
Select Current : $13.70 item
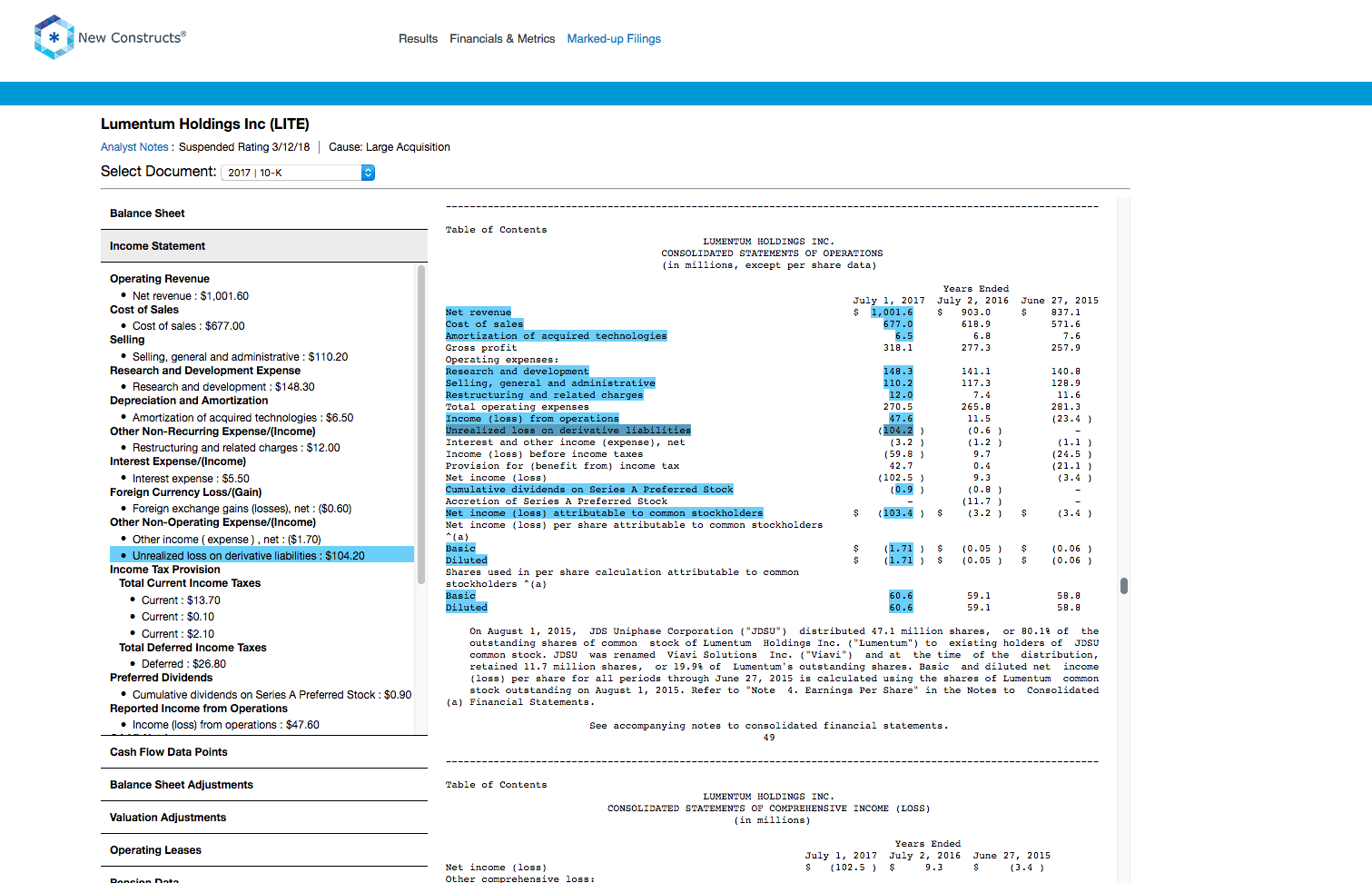(181, 600)
